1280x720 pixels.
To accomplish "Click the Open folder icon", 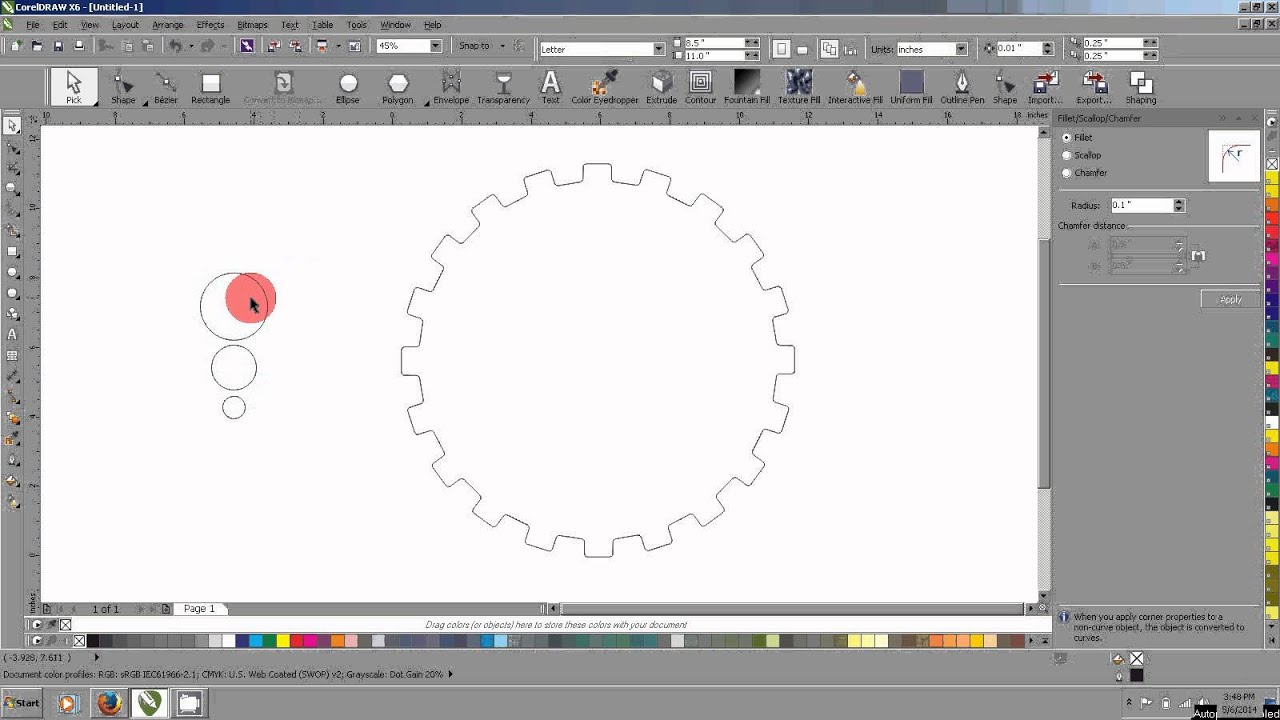I will point(37,46).
